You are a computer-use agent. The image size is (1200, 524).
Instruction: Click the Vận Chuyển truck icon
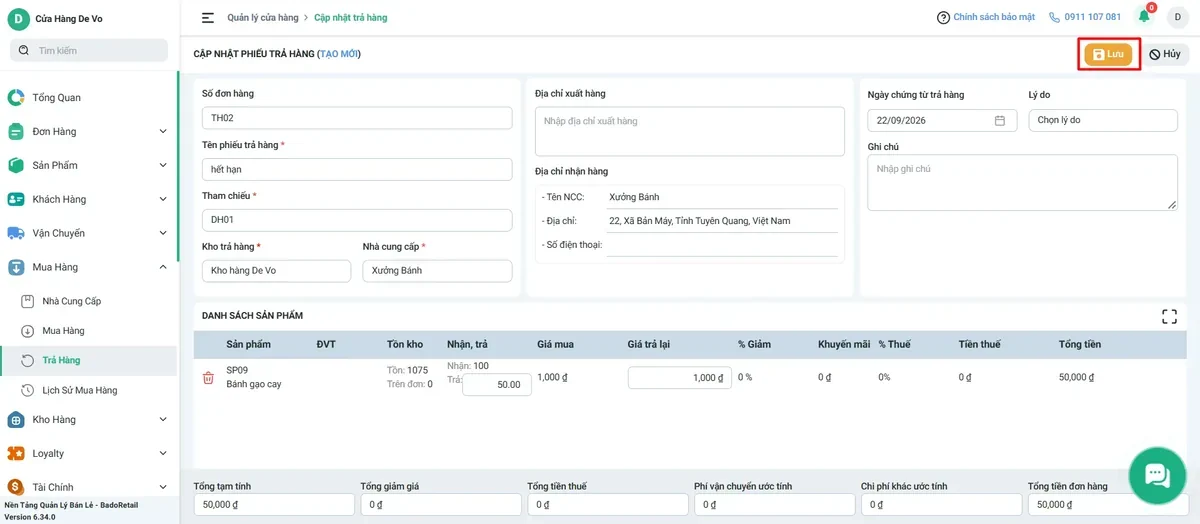[x=16, y=233]
